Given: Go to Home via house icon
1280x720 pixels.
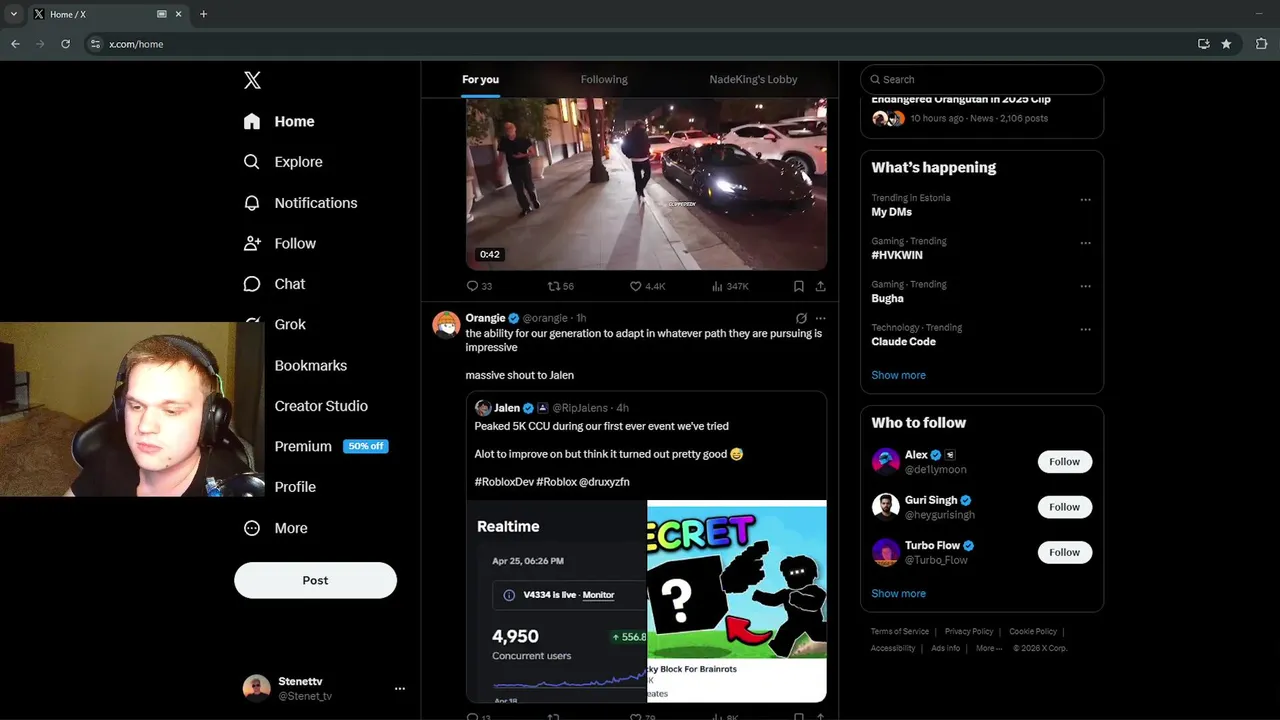Looking at the screenshot, I should coord(252,121).
